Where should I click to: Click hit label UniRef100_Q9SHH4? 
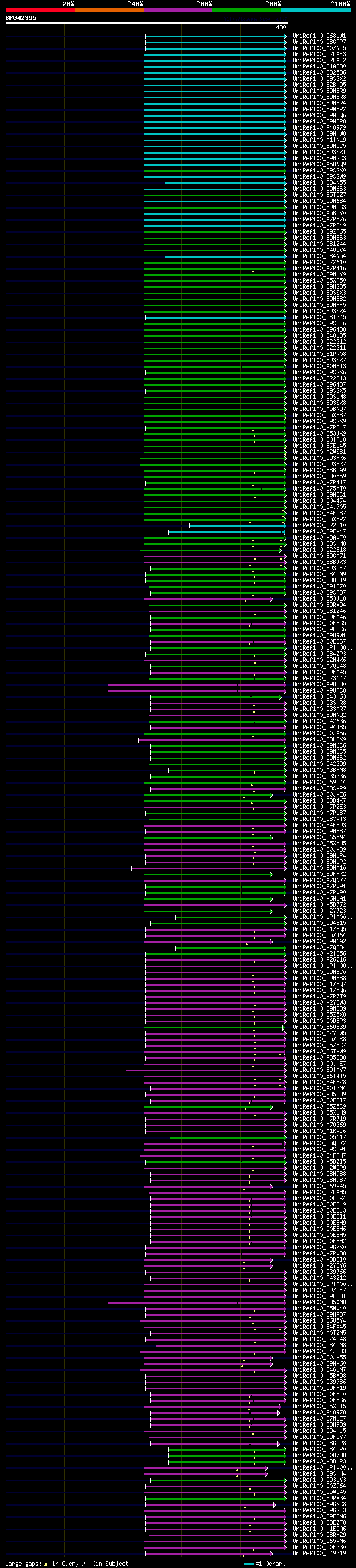319,1473
